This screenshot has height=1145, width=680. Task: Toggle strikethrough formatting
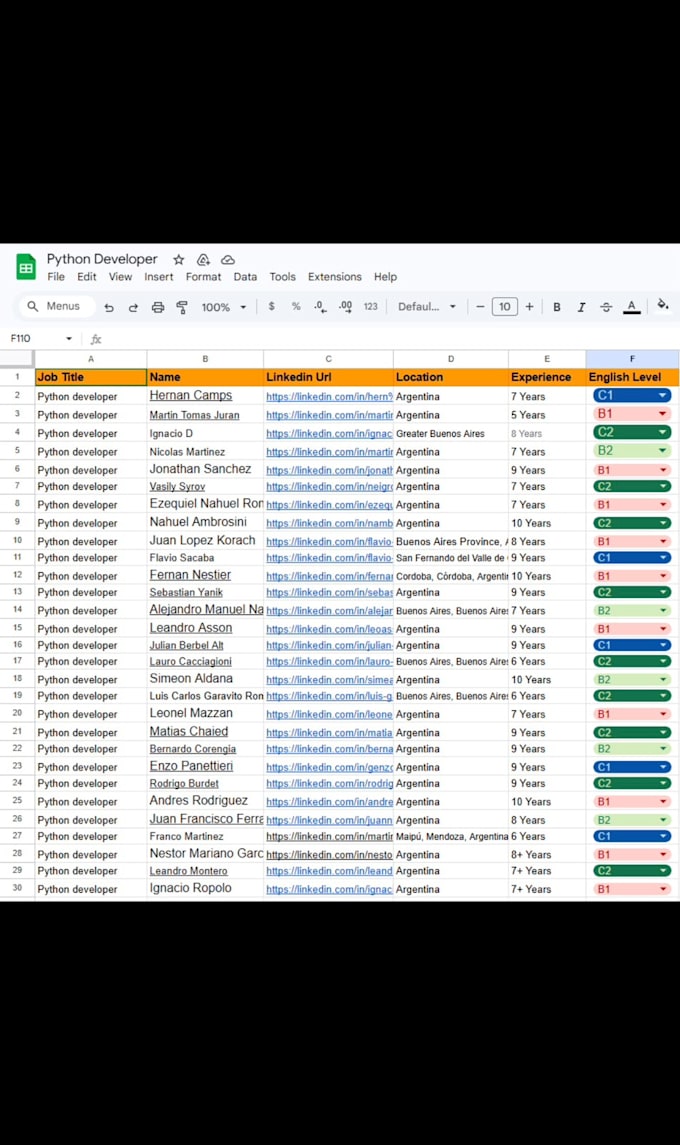(x=605, y=307)
